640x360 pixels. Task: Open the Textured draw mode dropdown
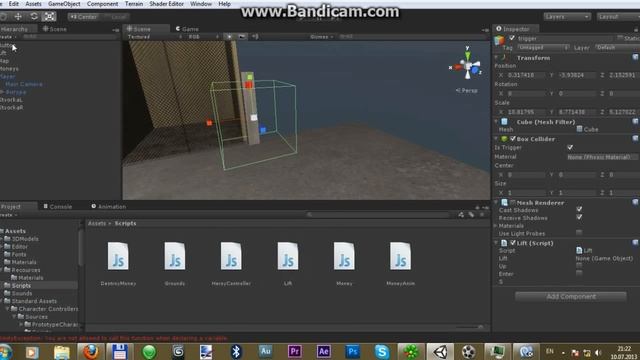pos(155,37)
